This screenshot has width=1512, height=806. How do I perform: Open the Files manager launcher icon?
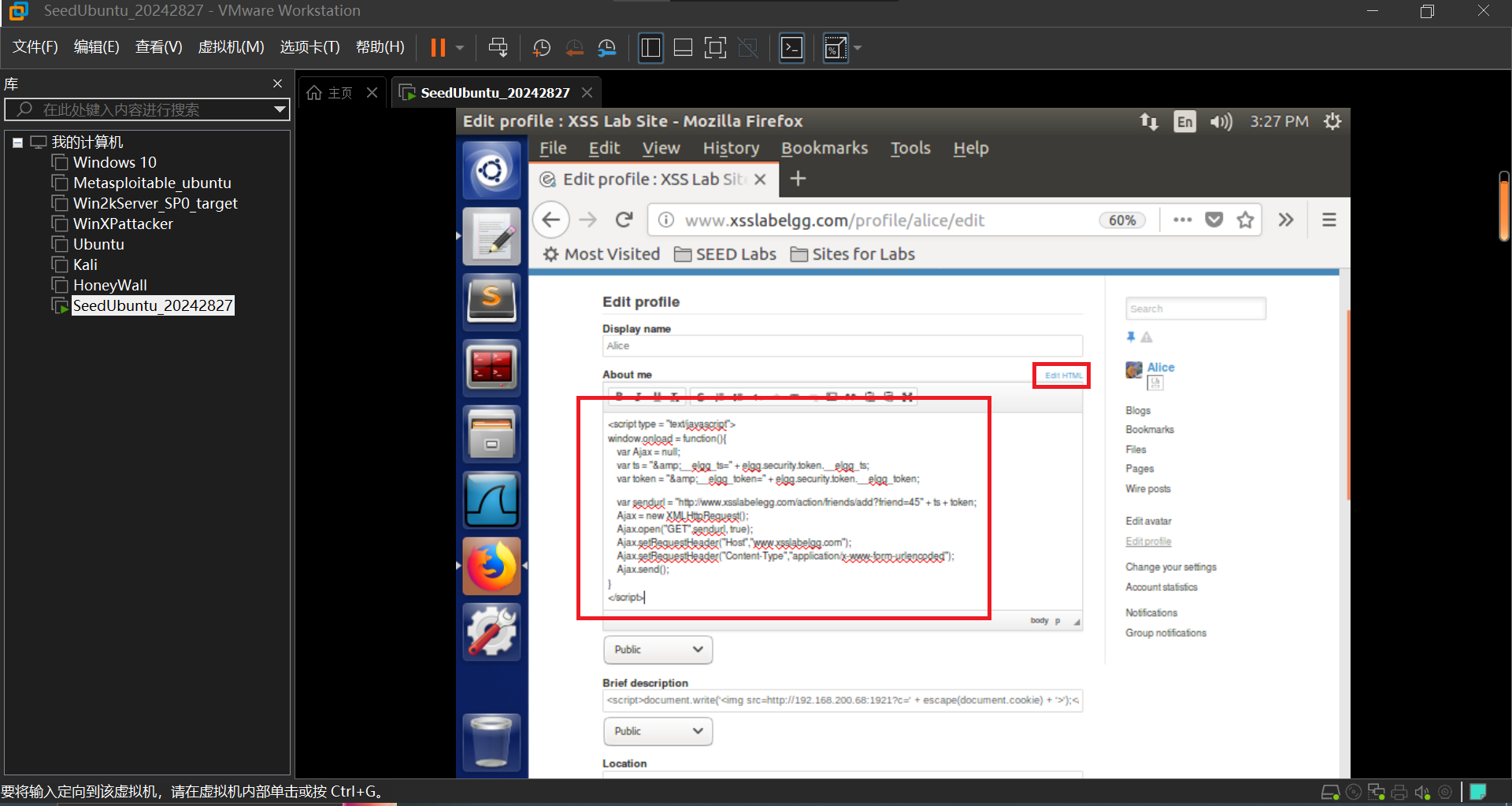pyautogui.click(x=491, y=433)
